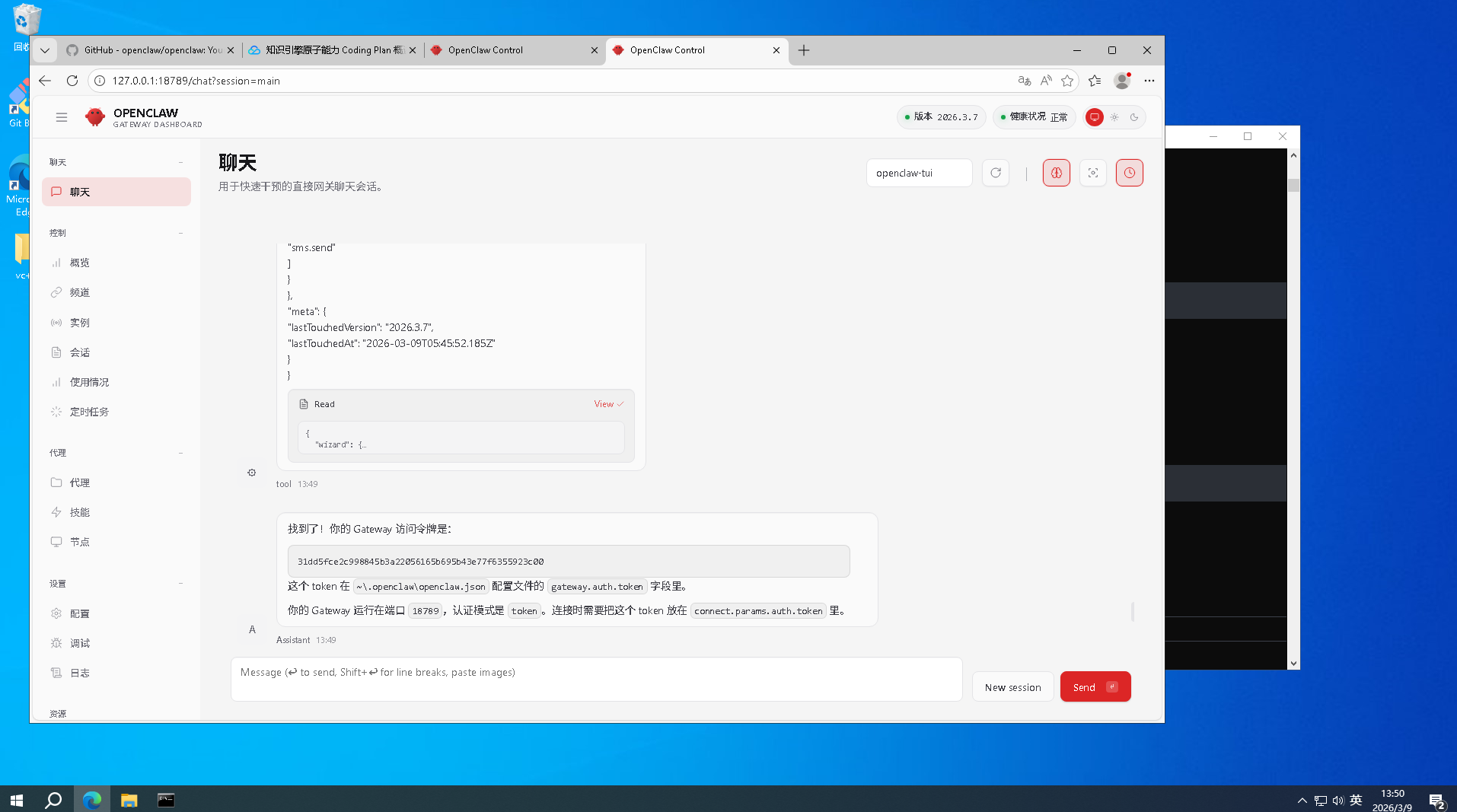The width and height of the screenshot is (1457, 812).
Task: Switch to the GitHub openclaw browser tab
Action: point(151,50)
